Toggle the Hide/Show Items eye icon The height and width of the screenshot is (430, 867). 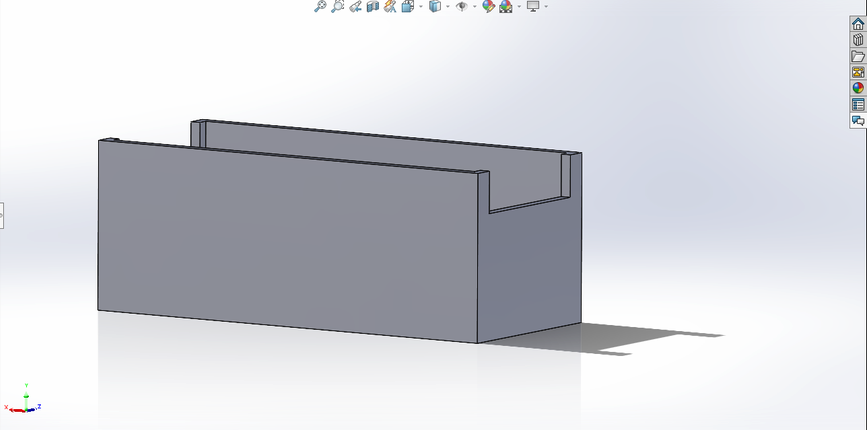click(x=461, y=7)
